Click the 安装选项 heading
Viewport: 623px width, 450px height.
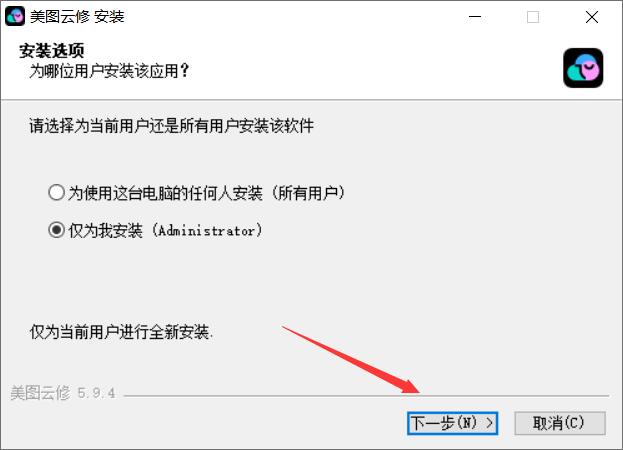52,50
